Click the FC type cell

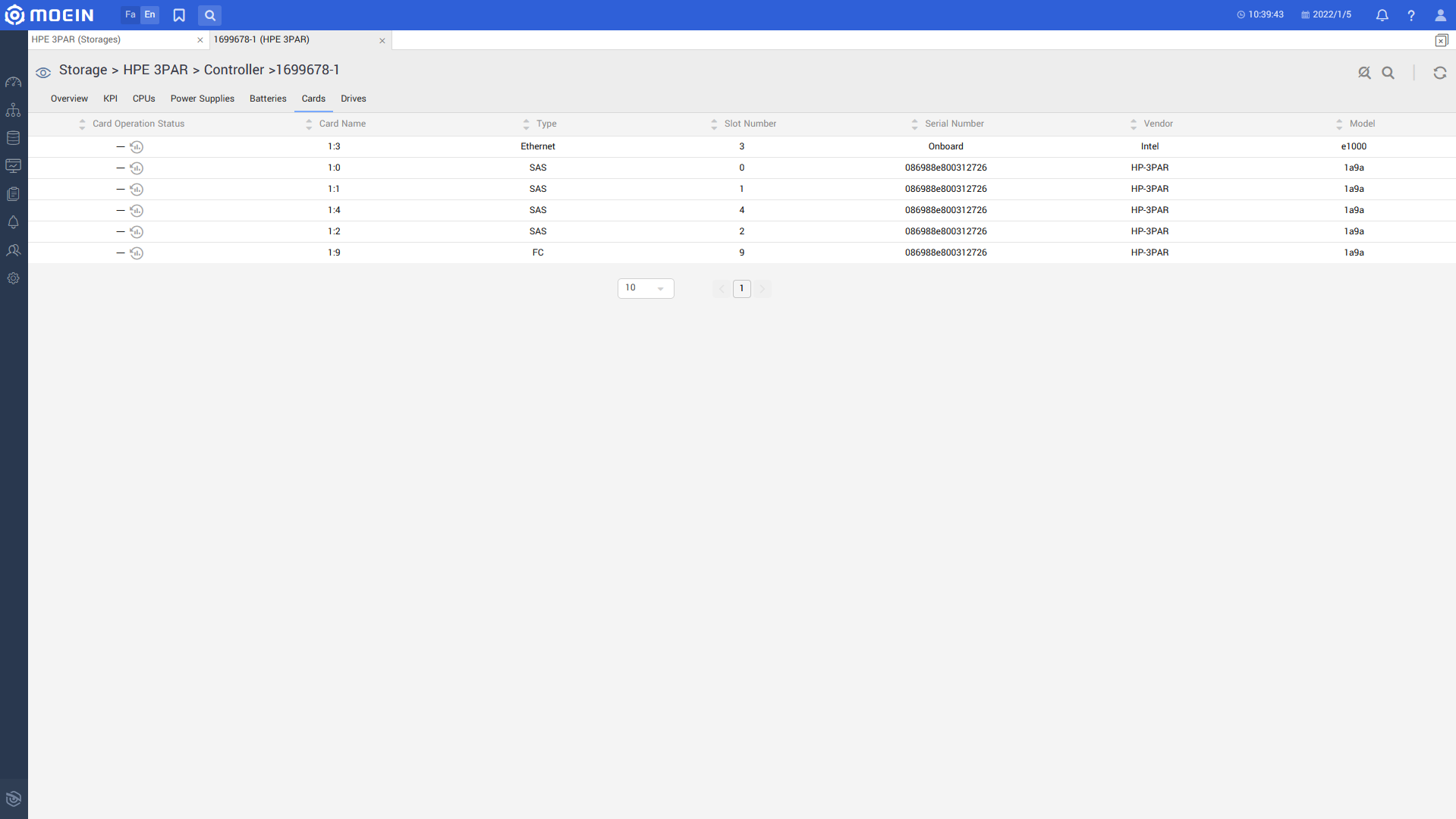(538, 253)
